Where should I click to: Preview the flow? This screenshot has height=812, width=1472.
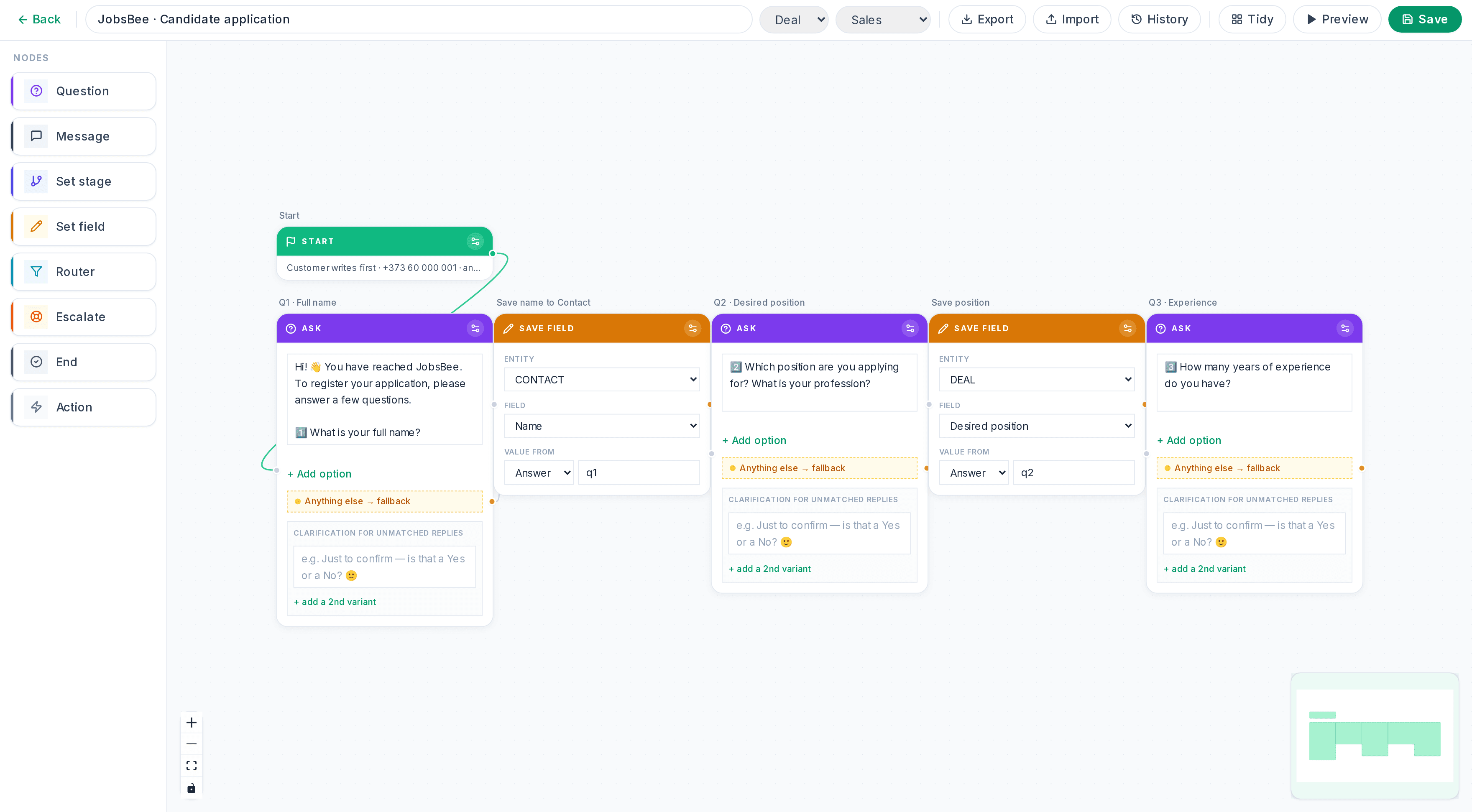(x=1337, y=19)
